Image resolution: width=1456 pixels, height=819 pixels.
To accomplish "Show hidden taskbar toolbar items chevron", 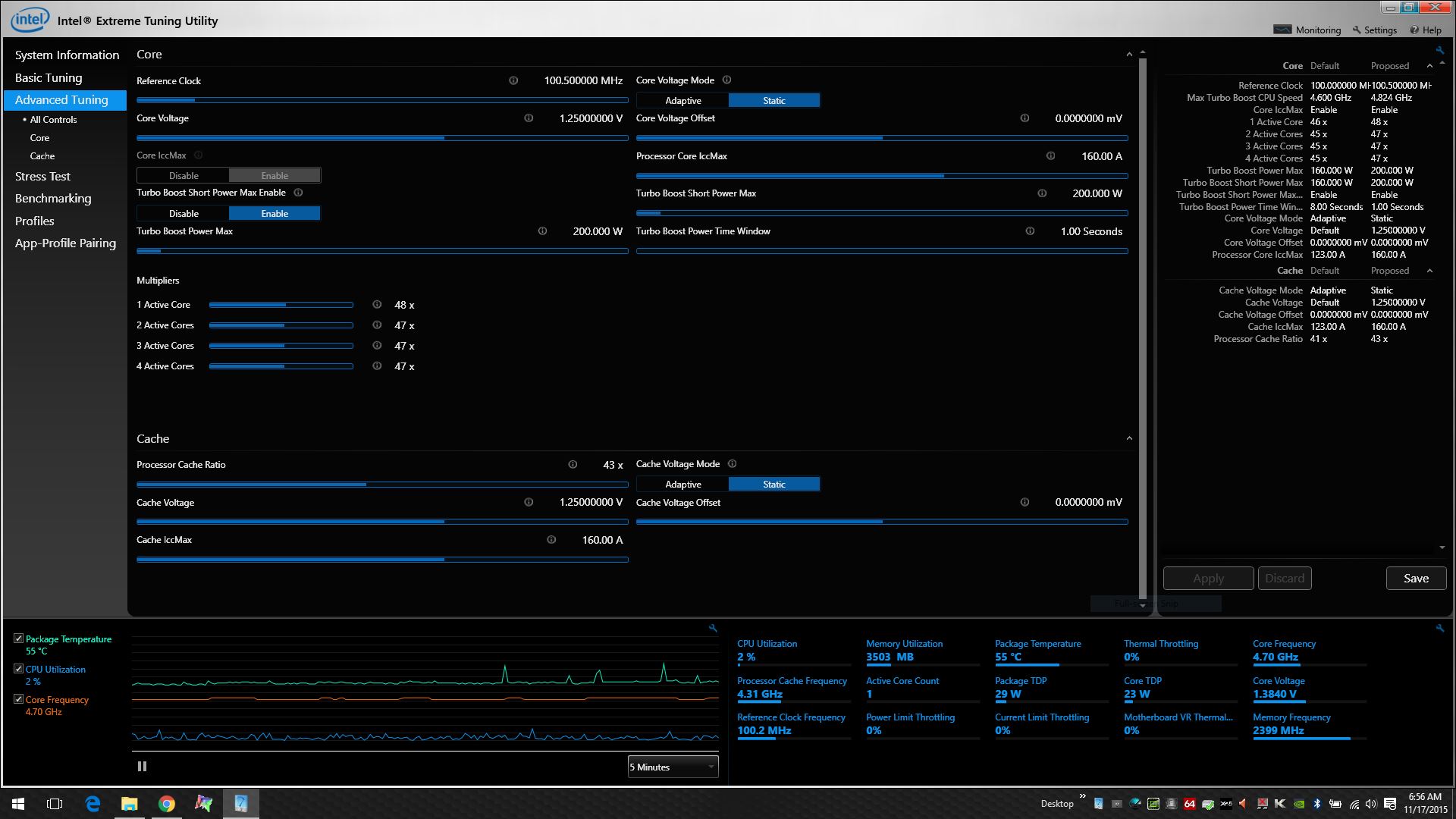I will pos(1082,796).
